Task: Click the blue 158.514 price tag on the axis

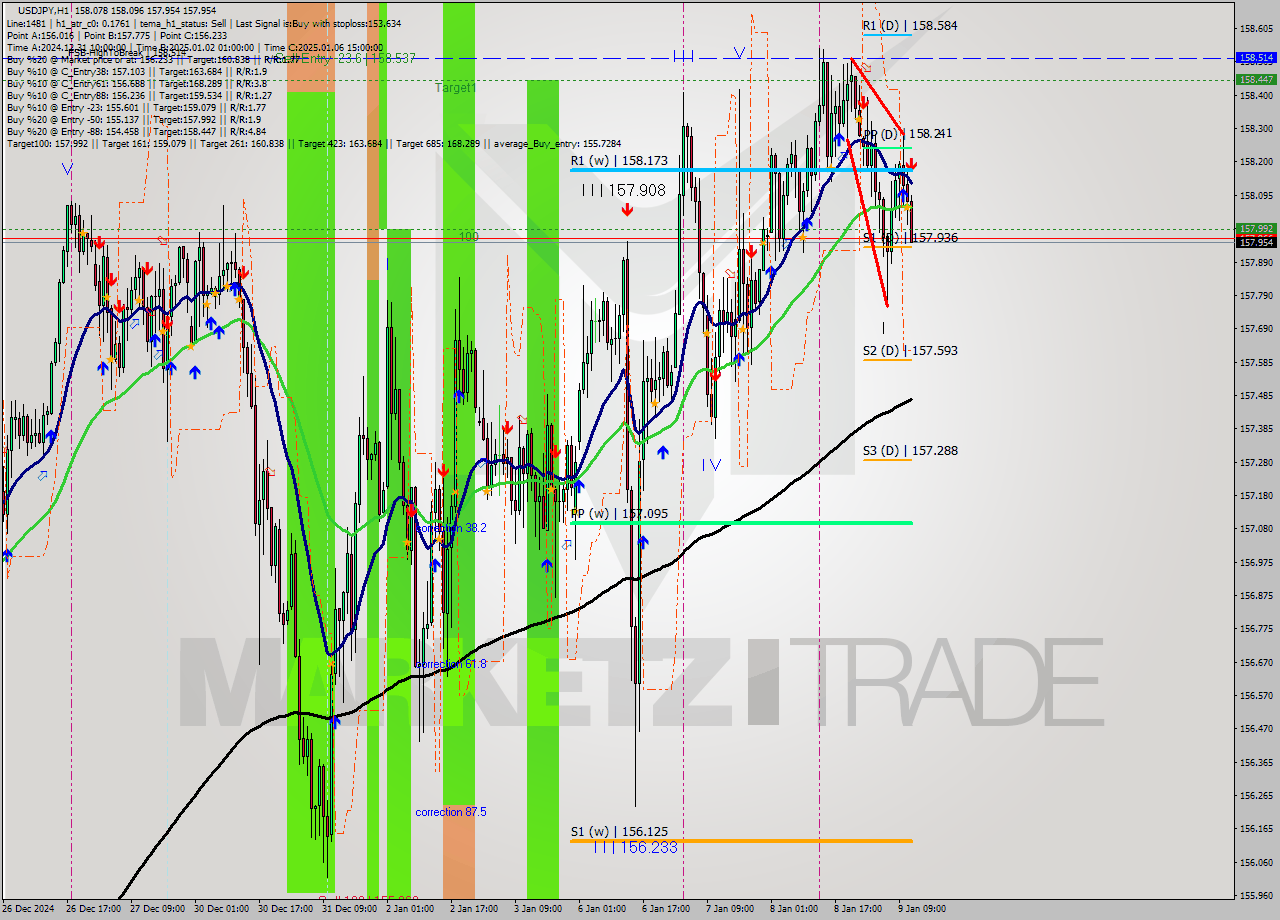Action: coord(1256,58)
